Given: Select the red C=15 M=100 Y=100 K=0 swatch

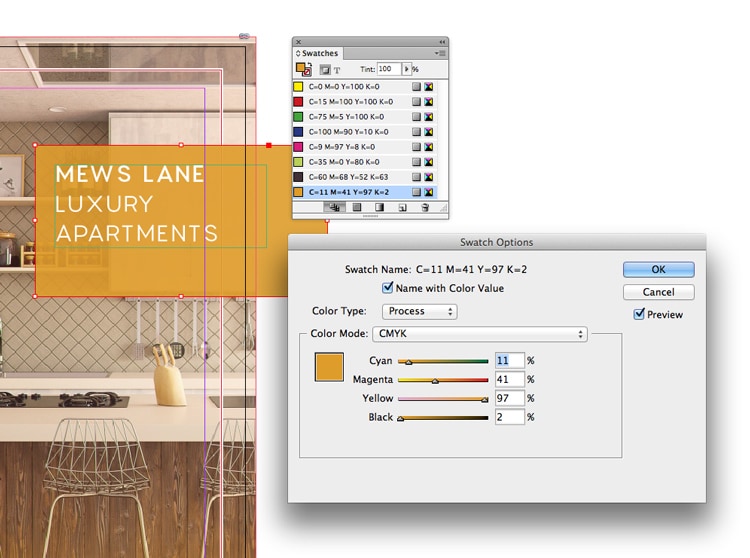Looking at the screenshot, I should coord(364,102).
